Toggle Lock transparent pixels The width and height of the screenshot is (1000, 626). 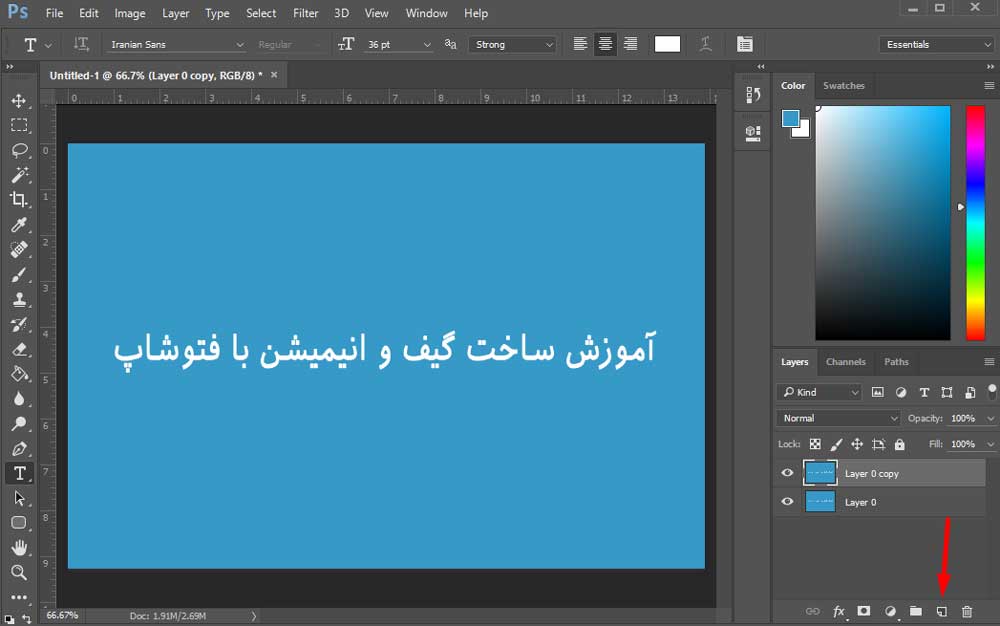click(x=815, y=444)
